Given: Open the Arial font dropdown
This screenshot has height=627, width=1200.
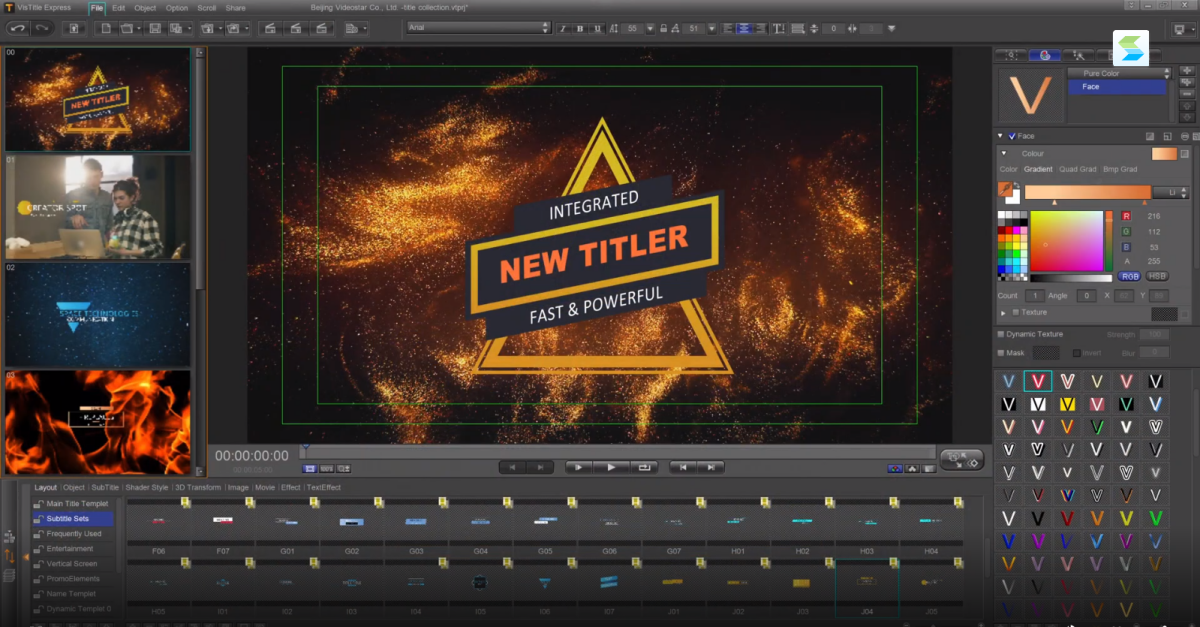Looking at the screenshot, I should click(477, 28).
